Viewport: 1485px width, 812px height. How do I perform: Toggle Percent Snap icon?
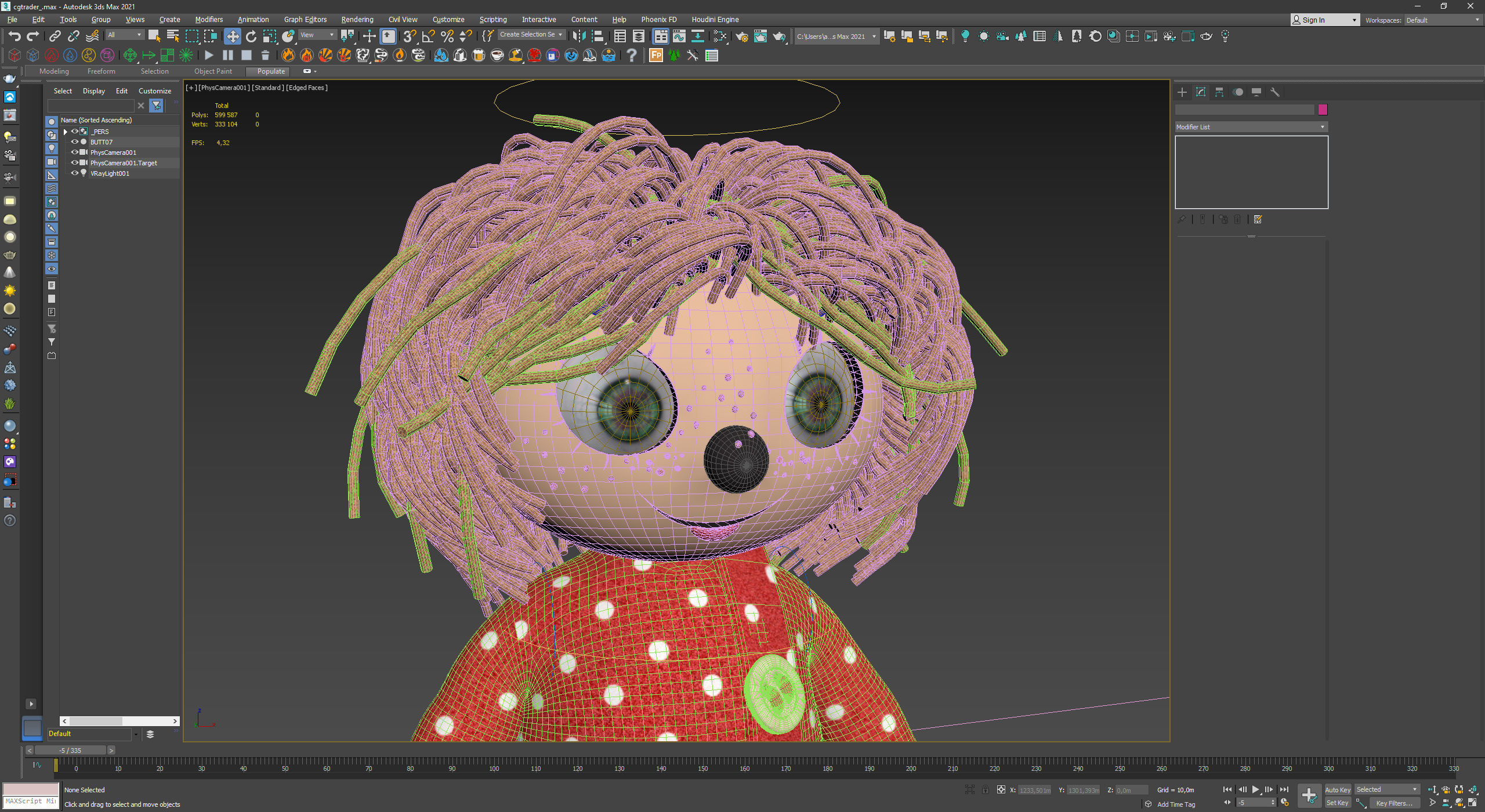click(447, 37)
